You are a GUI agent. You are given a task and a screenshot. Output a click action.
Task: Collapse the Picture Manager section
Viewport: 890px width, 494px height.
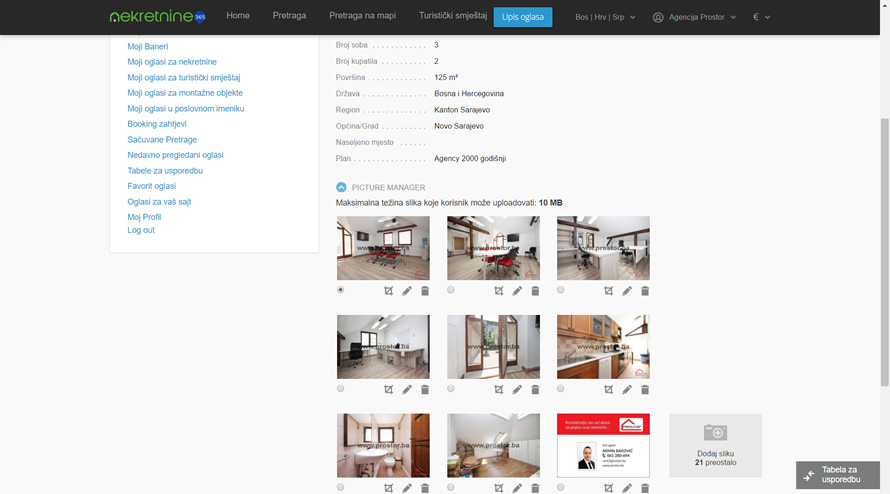(341, 187)
